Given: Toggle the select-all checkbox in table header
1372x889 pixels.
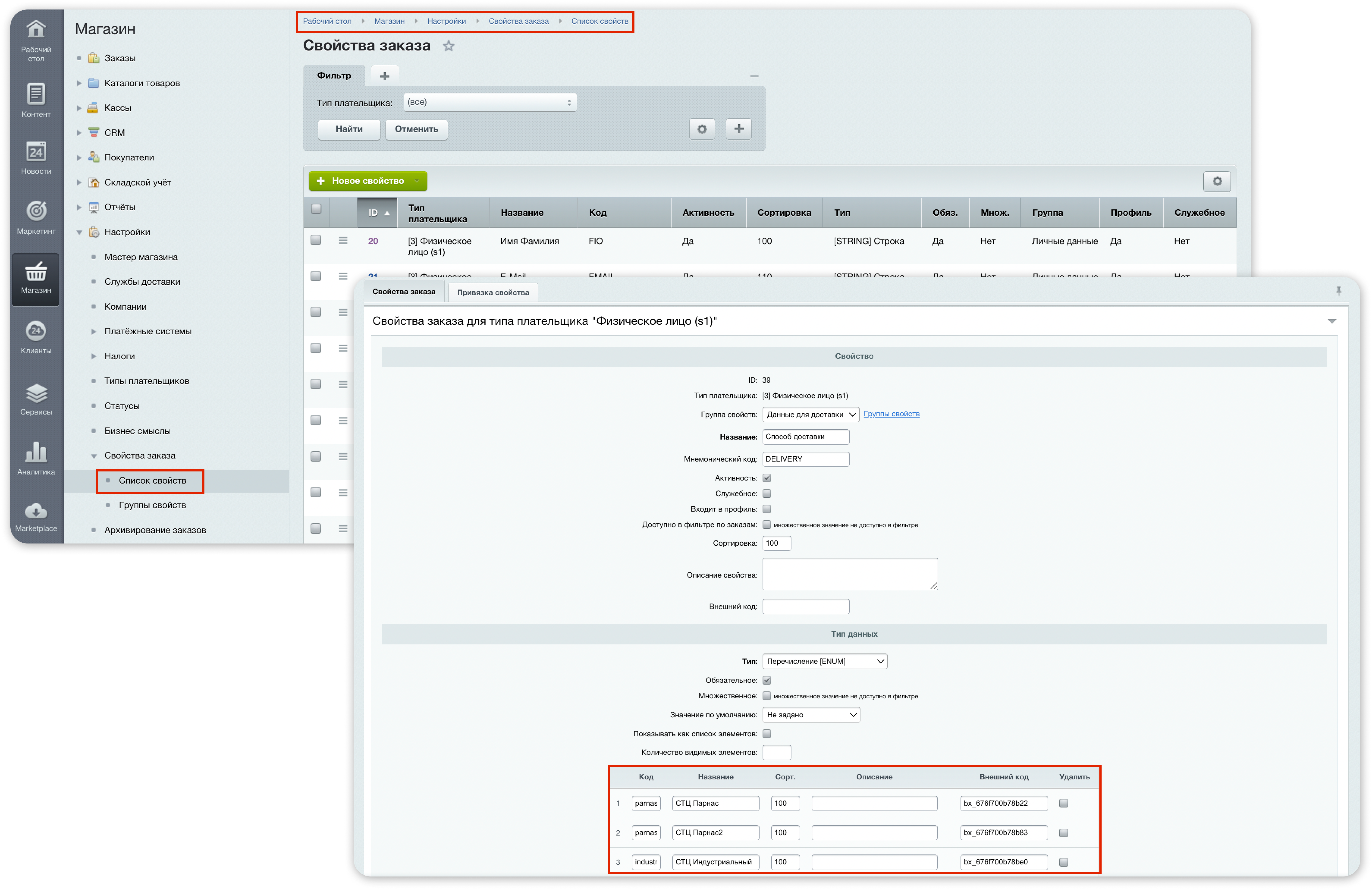Looking at the screenshot, I should tap(316, 209).
